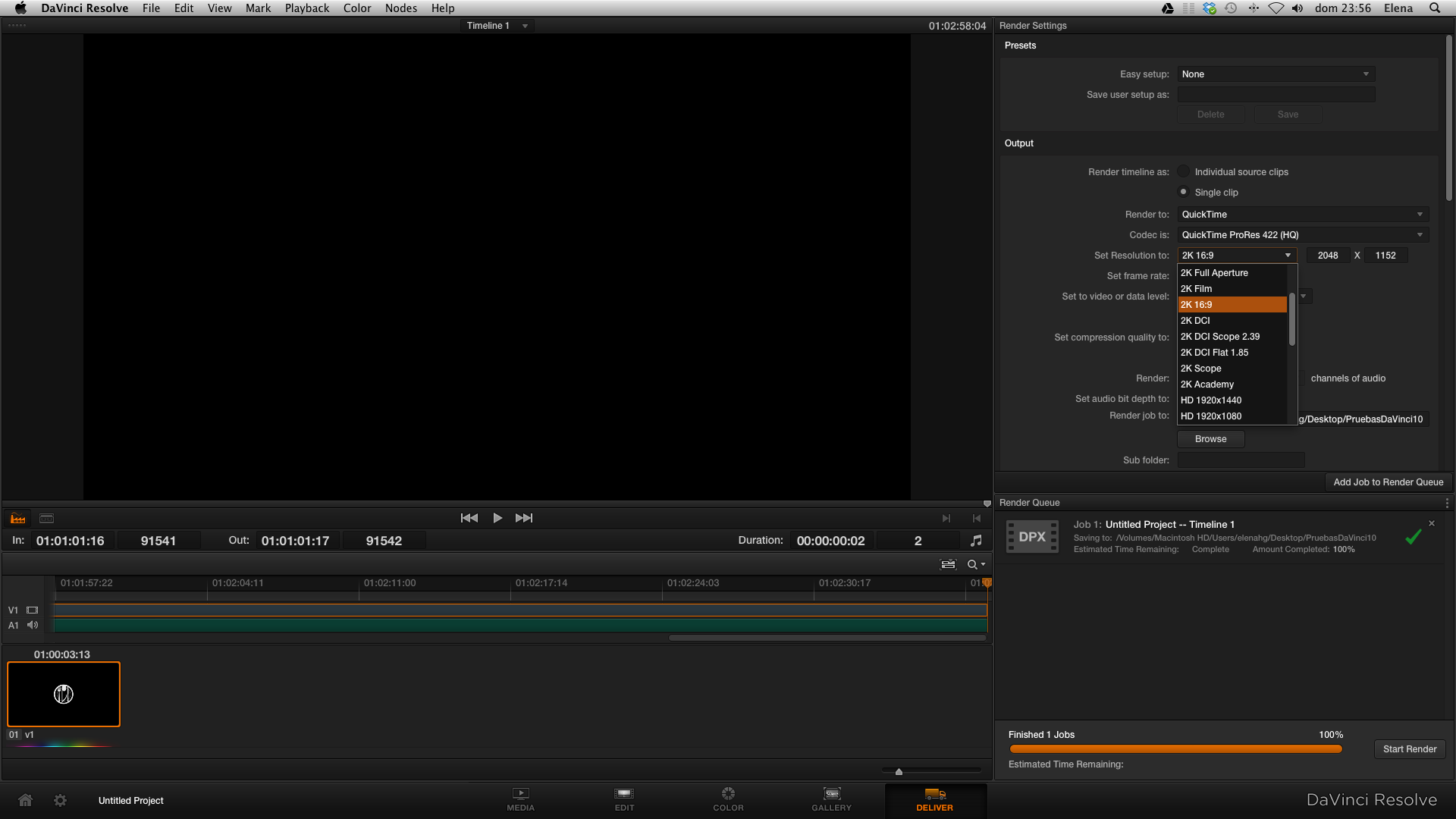Click the green checkmark of Job 1
The width and height of the screenshot is (1456, 819).
click(1414, 537)
